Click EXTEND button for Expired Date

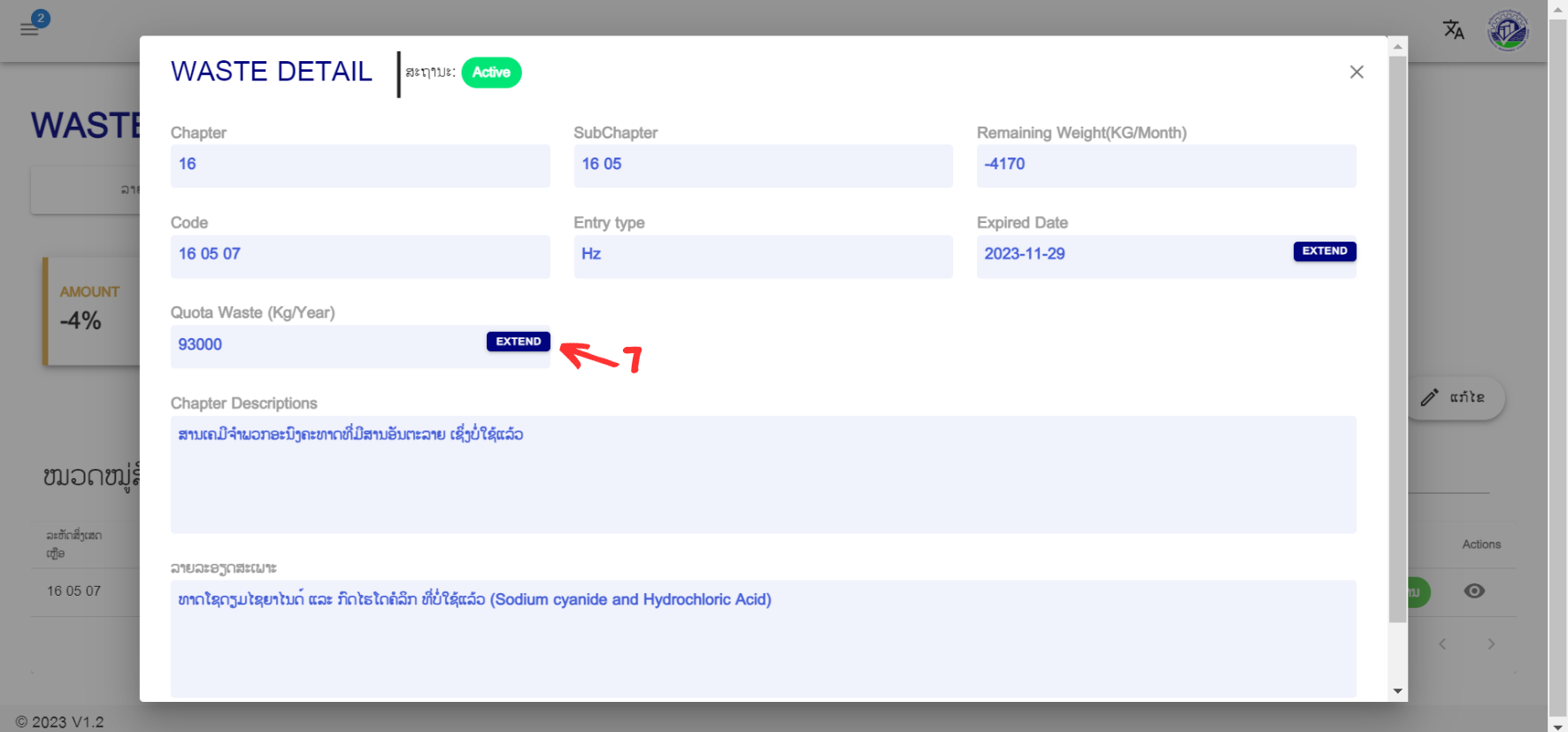[1324, 251]
